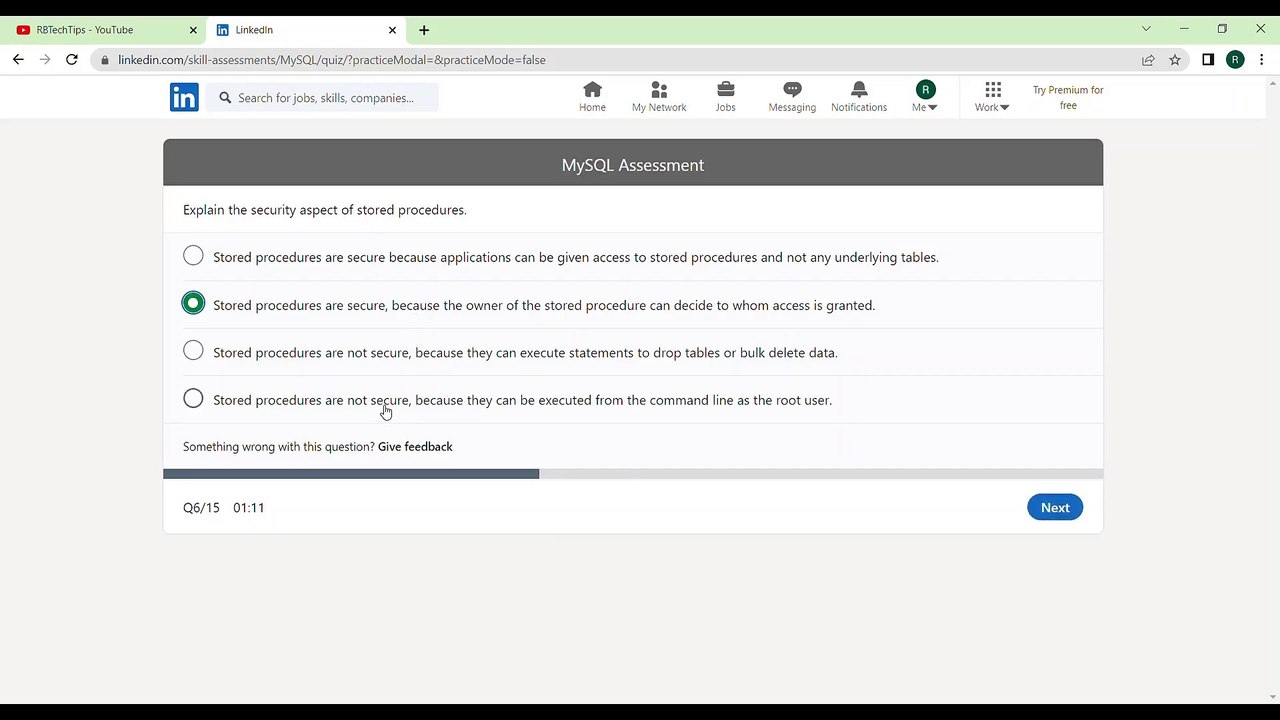Reload the current page
This screenshot has height=720, width=1280.
(x=72, y=60)
